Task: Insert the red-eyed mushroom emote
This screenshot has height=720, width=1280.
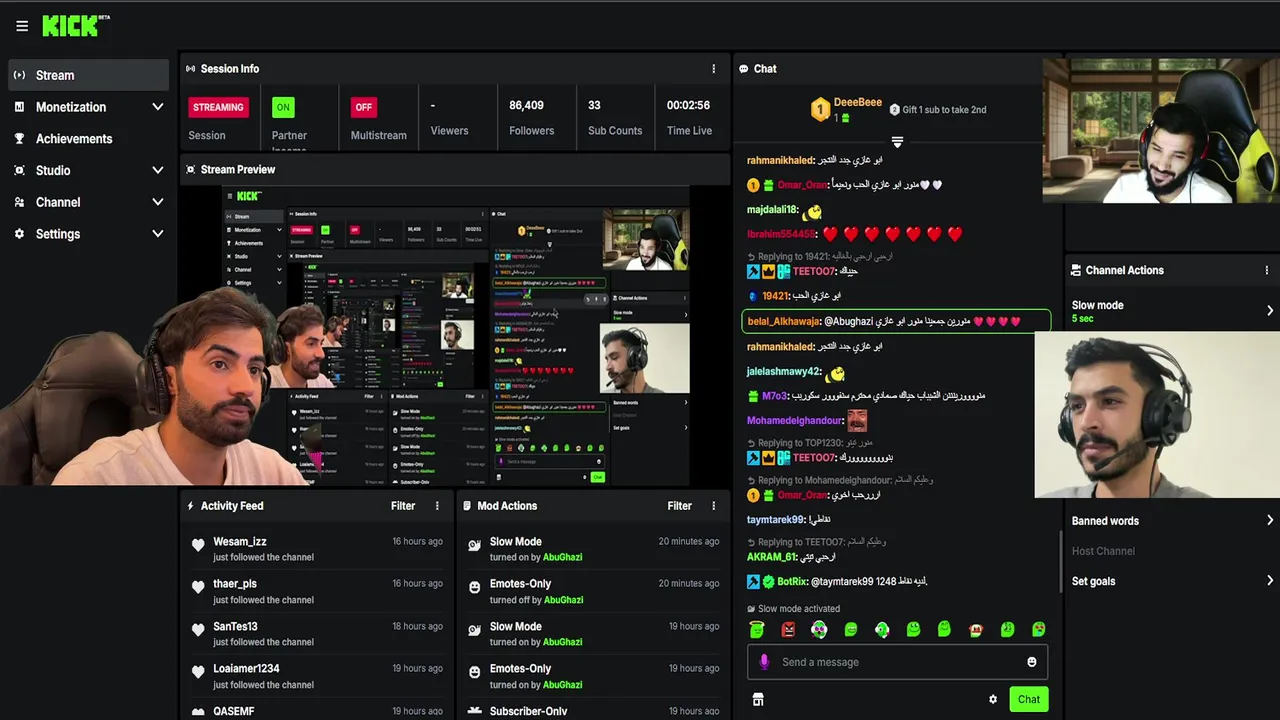Action: click(976, 629)
